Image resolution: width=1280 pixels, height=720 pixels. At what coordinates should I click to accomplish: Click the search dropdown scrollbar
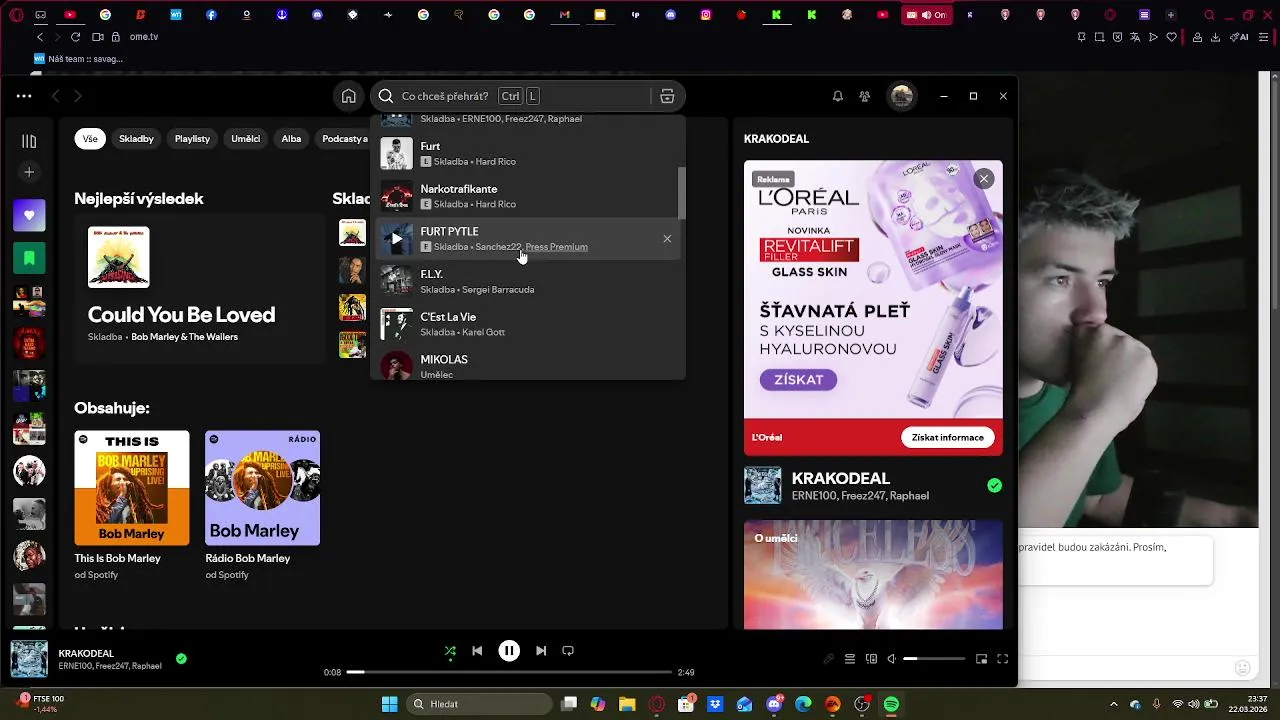coord(682,192)
